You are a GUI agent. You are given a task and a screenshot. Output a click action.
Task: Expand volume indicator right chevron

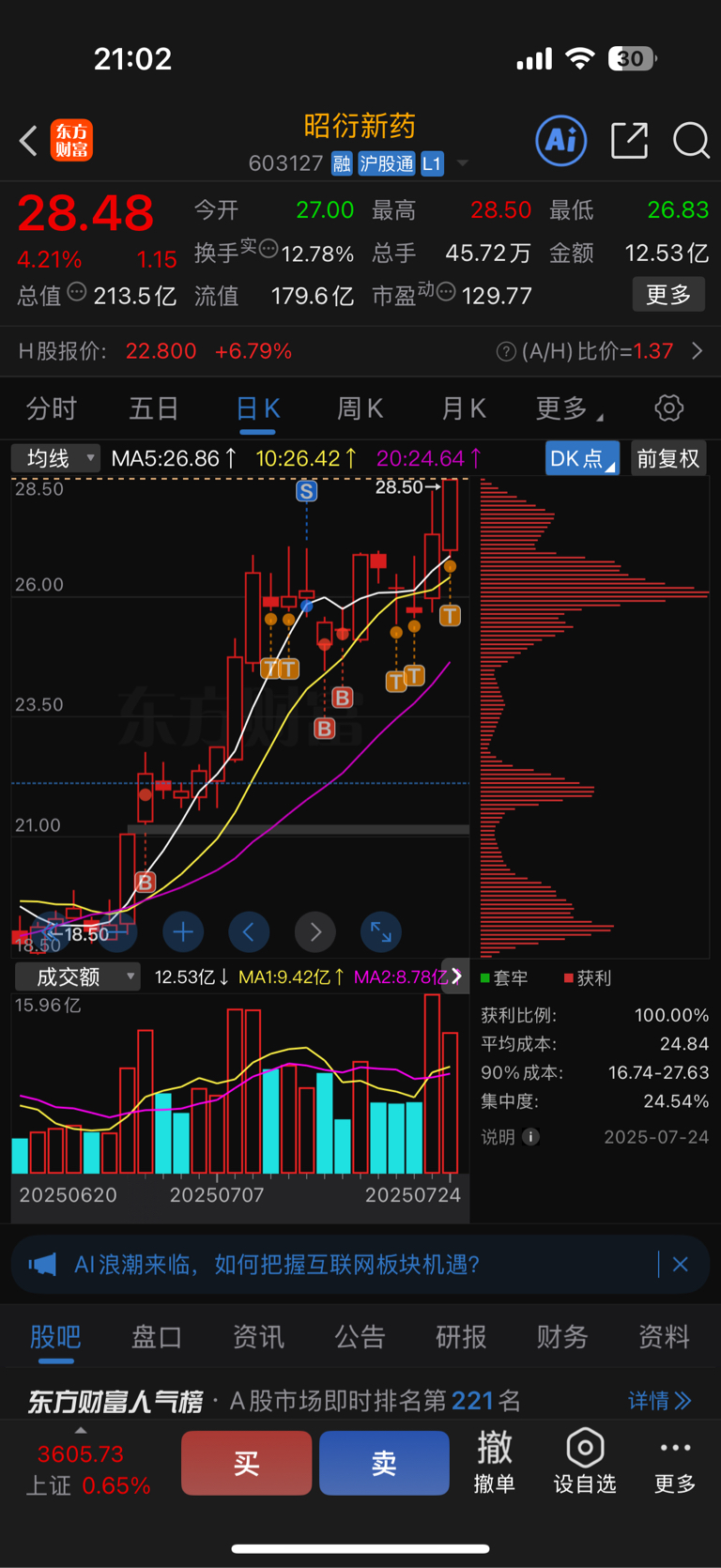(456, 976)
